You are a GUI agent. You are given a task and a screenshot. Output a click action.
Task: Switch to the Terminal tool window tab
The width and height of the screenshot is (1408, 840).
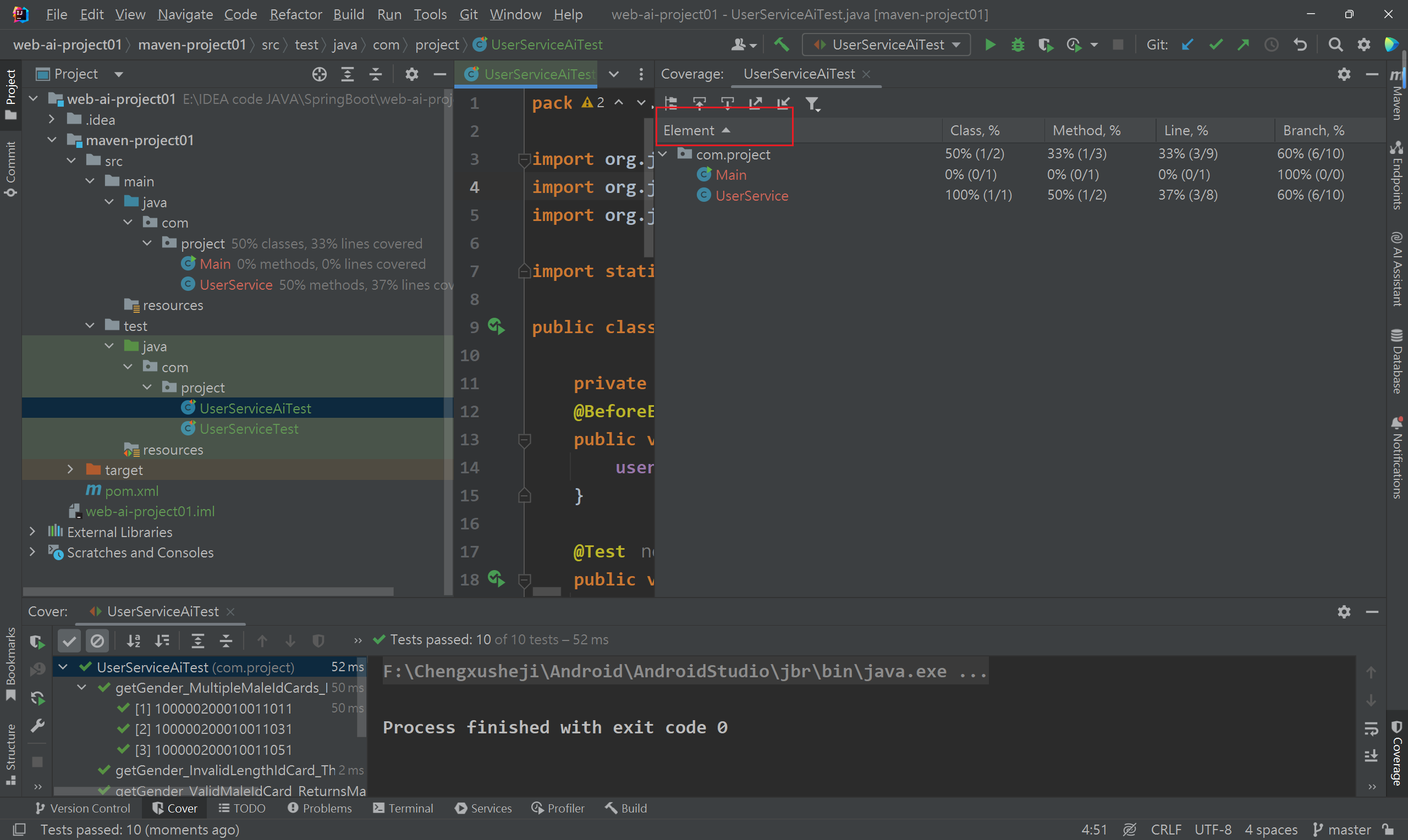tap(403, 808)
